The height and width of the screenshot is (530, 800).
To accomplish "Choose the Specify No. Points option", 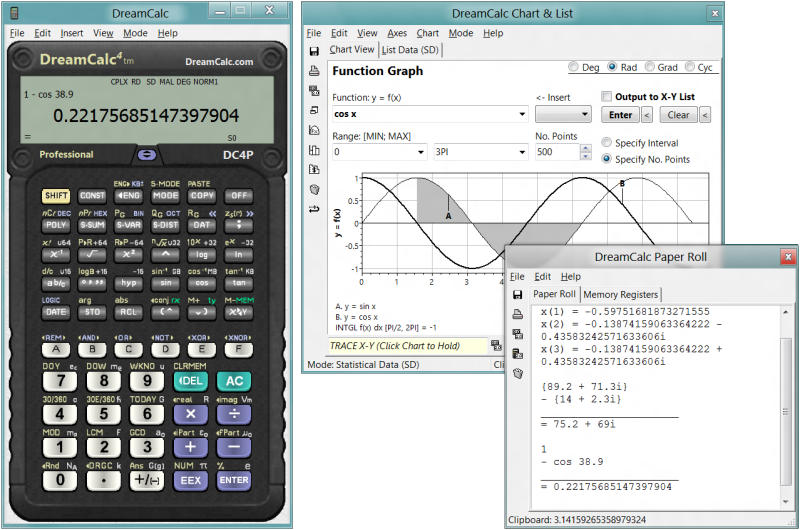I will (x=606, y=159).
